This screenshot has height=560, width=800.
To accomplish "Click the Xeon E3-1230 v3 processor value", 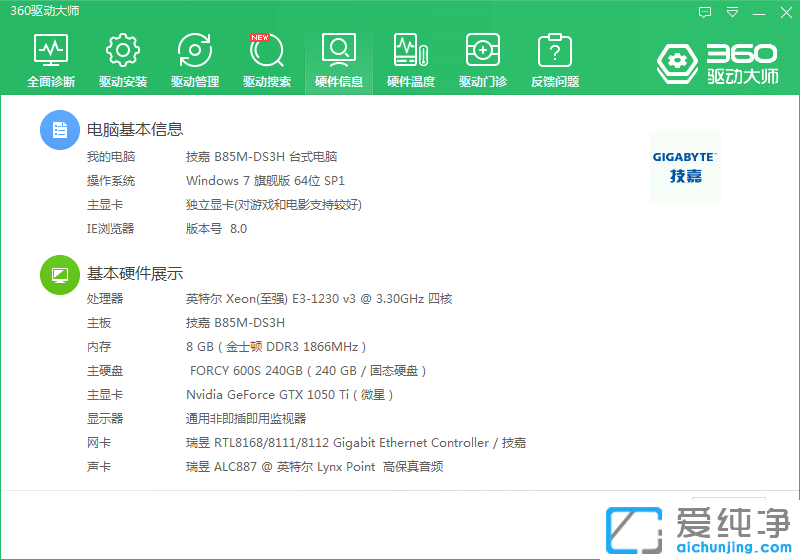I will pos(319,299).
